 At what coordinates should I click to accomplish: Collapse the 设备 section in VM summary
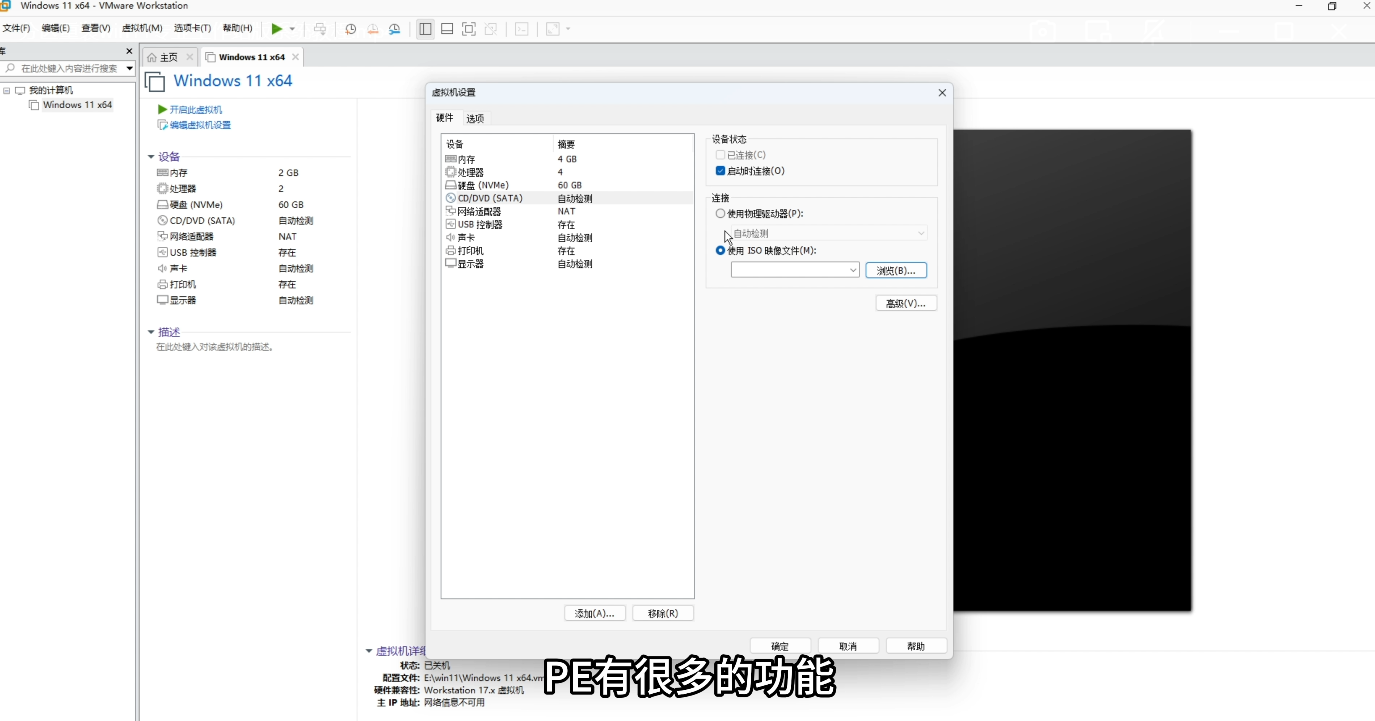pyautogui.click(x=151, y=157)
